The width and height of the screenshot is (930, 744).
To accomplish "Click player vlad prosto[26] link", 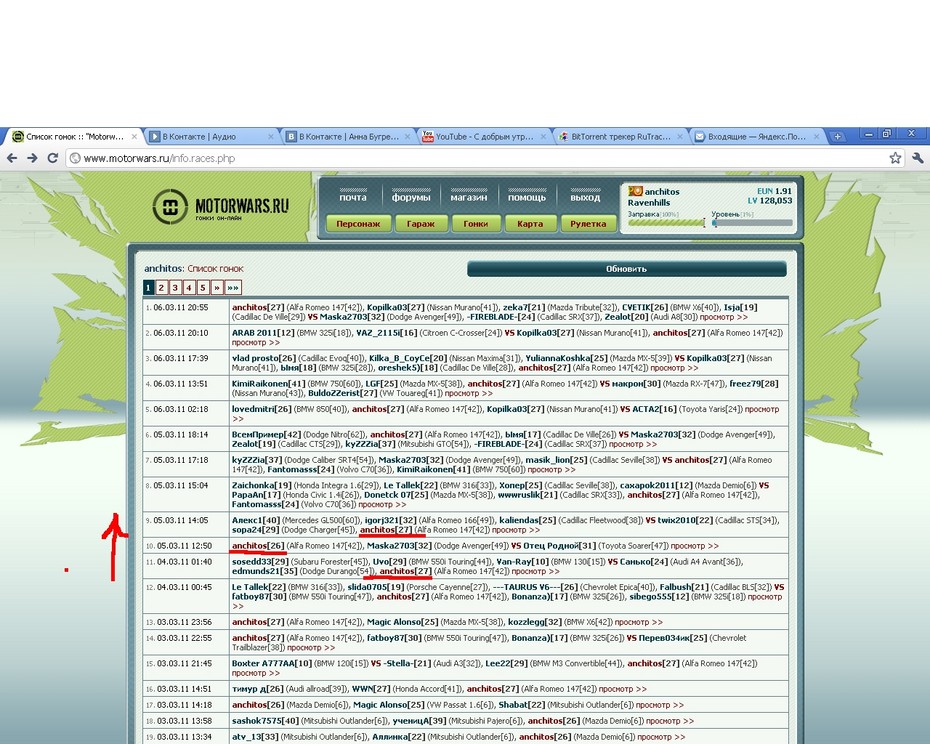I will point(264,358).
